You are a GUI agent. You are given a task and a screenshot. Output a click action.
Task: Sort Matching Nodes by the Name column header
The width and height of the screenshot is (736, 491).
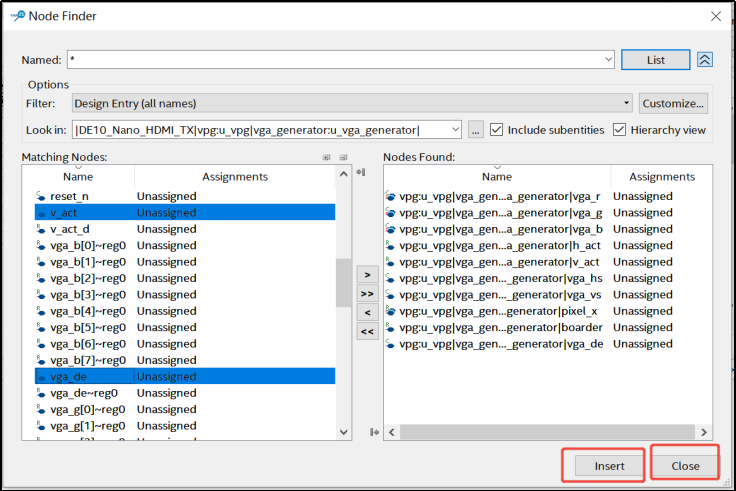pos(78,176)
